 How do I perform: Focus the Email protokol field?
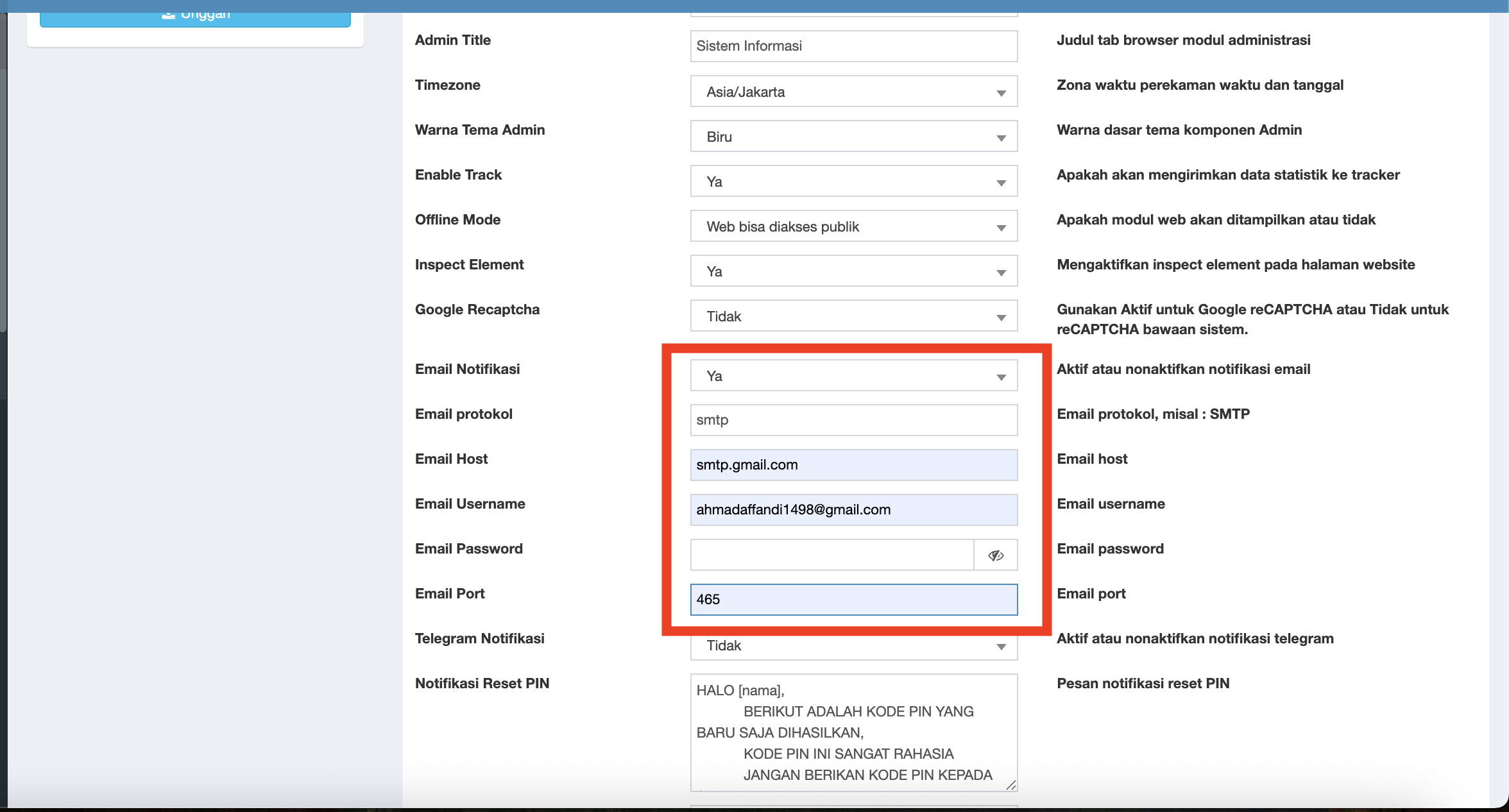(853, 420)
